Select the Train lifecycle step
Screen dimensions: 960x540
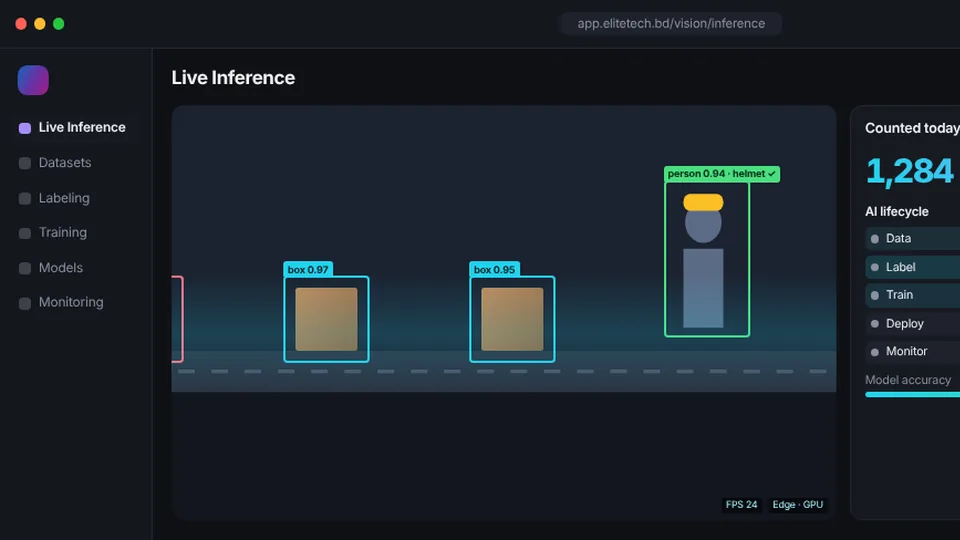coord(912,295)
